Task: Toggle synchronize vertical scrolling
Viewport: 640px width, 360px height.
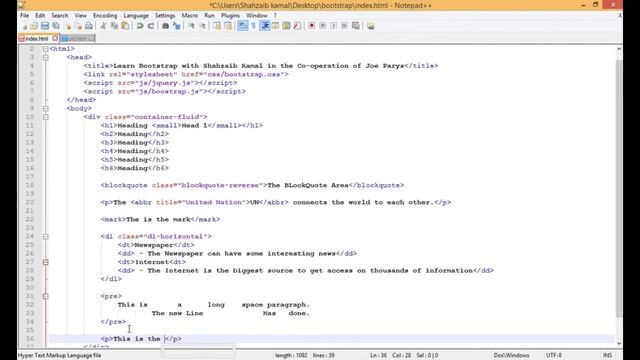Action: click(217, 26)
